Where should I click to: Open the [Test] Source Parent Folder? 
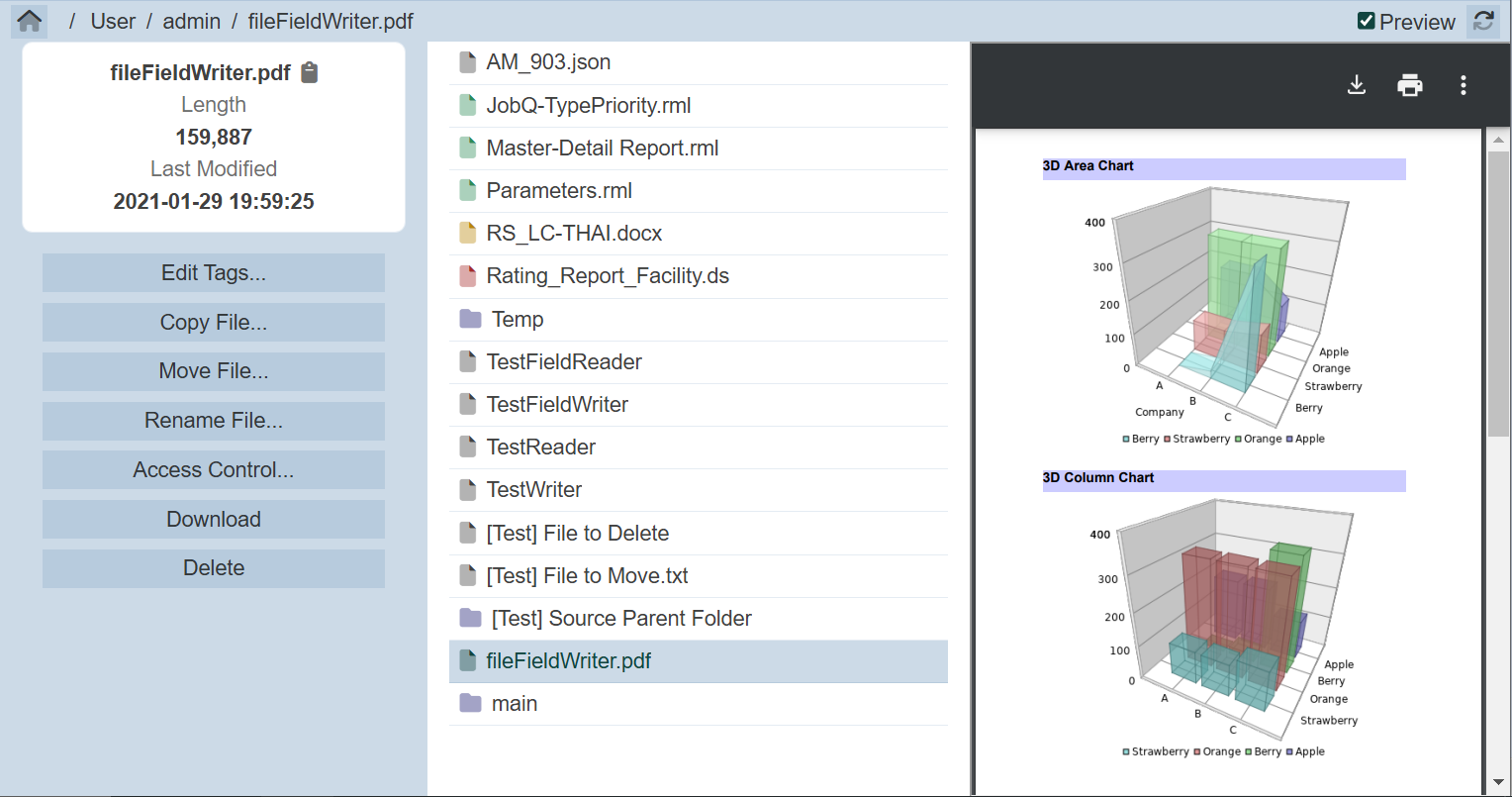[x=621, y=618]
